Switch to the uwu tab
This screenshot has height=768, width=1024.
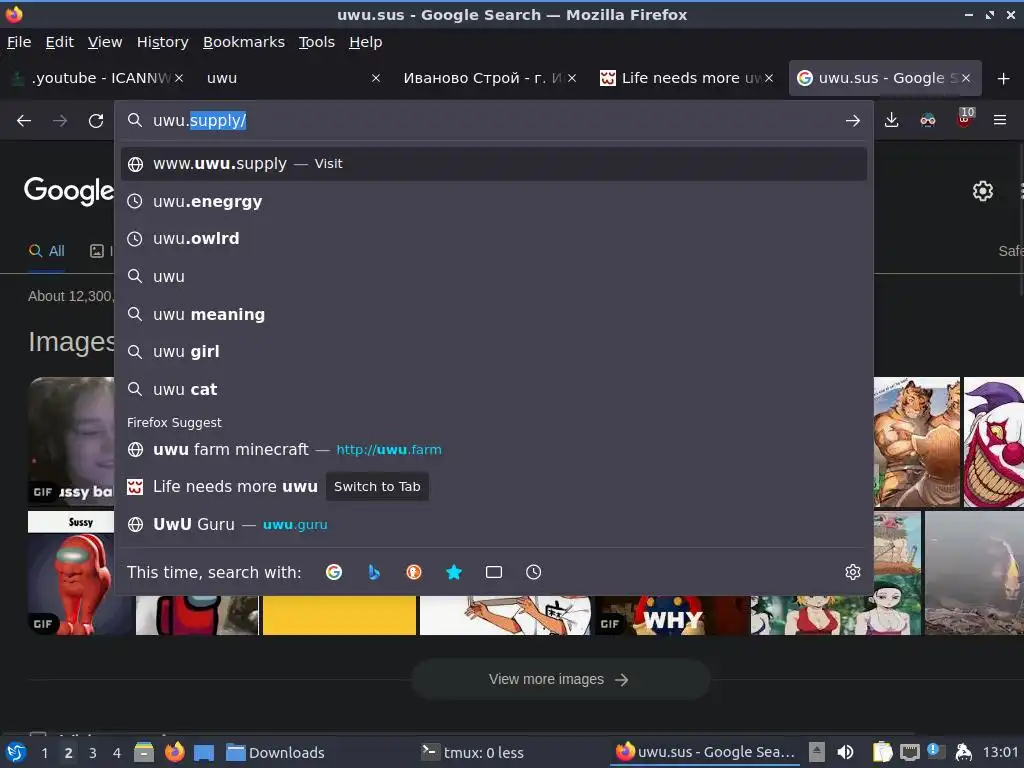pos(287,78)
